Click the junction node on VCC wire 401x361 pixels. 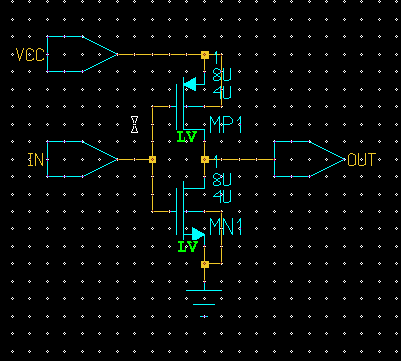tap(205, 55)
